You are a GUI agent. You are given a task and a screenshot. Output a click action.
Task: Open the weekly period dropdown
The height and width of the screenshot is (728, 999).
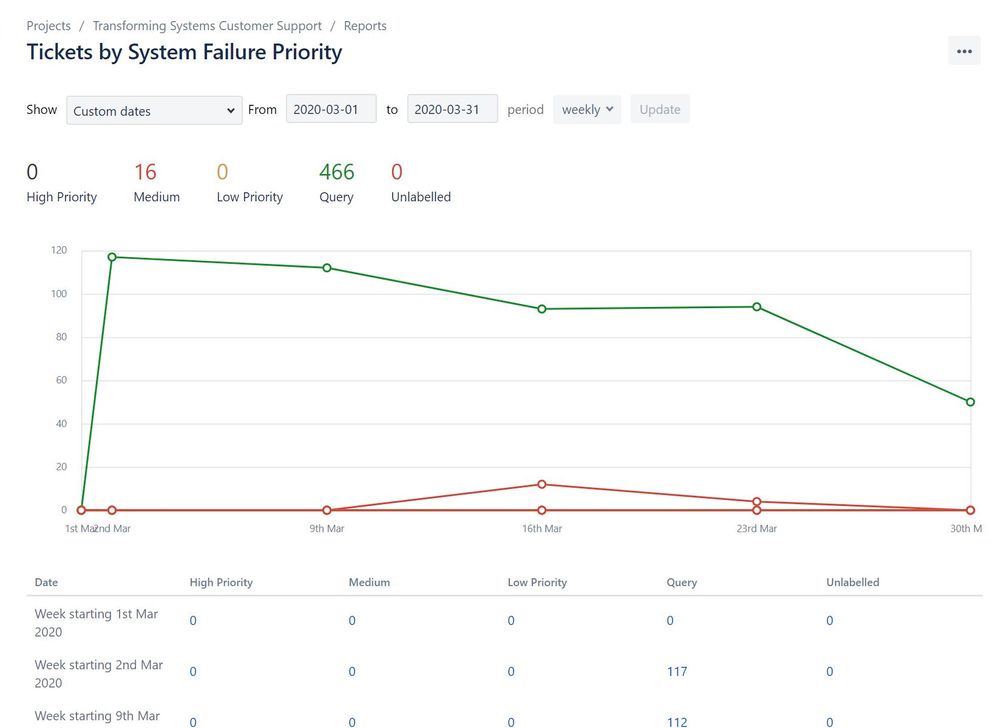click(x=587, y=110)
